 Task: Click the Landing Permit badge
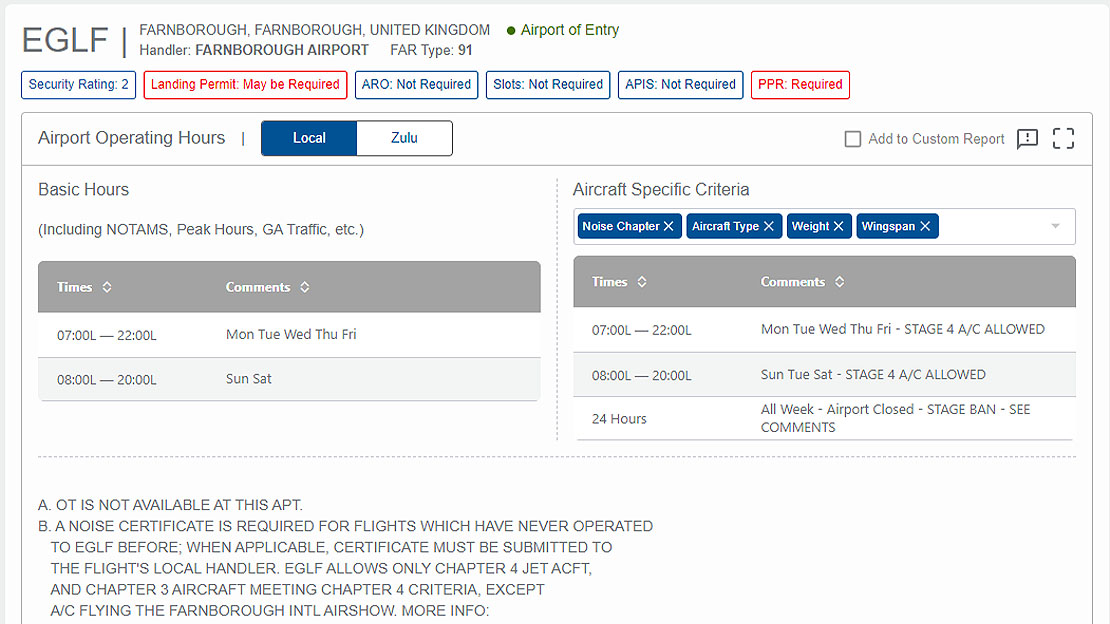pos(245,85)
